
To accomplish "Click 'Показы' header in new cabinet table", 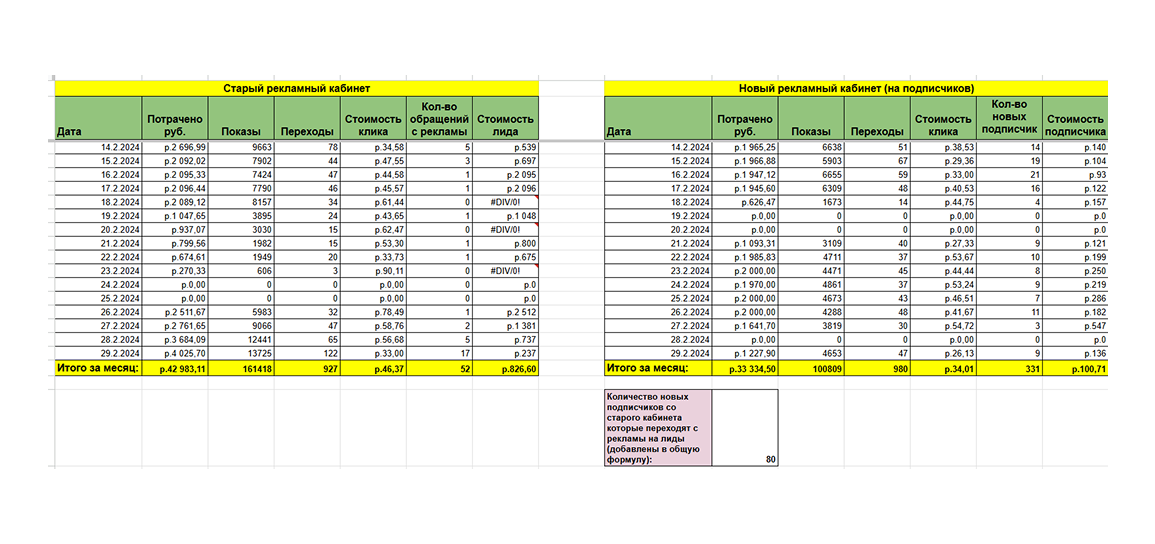I will [811, 118].
